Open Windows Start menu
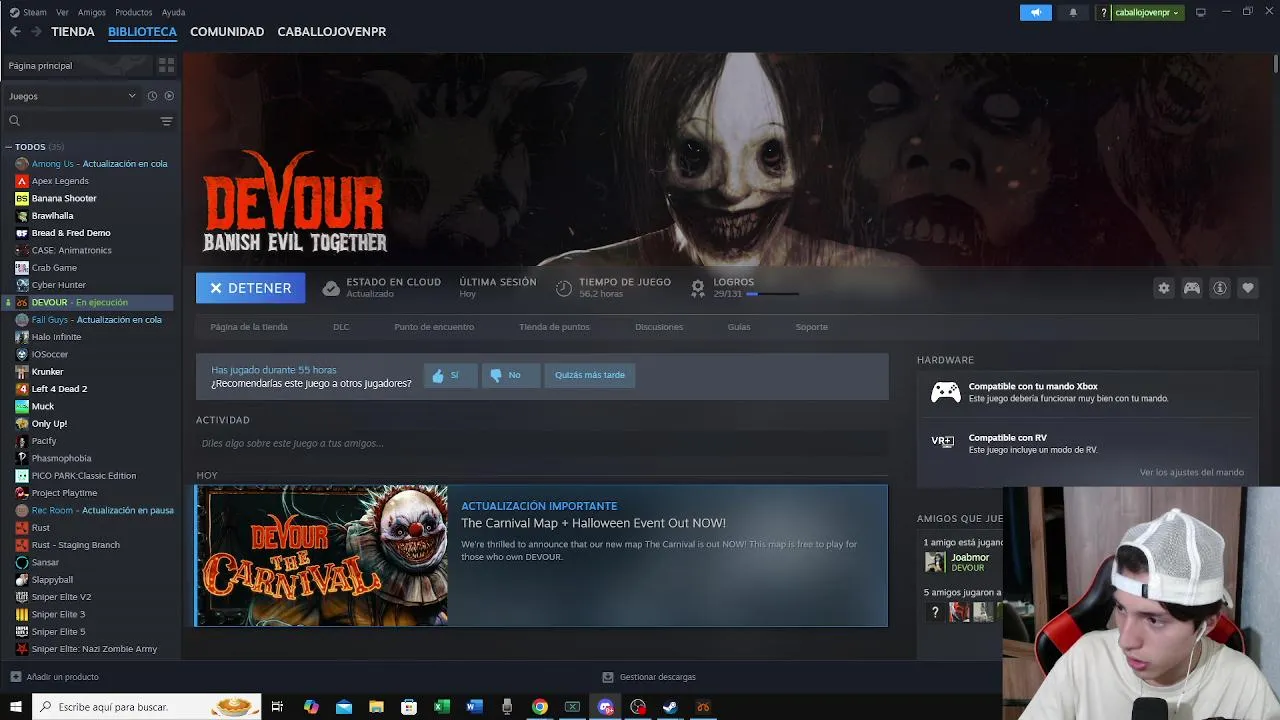Image resolution: width=1280 pixels, height=720 pixels. coord(15,707)
